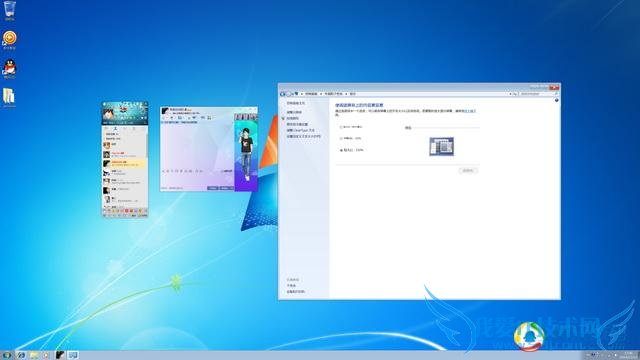
Task: Open Internet Explorer from the taskbar
Action: 21,355
